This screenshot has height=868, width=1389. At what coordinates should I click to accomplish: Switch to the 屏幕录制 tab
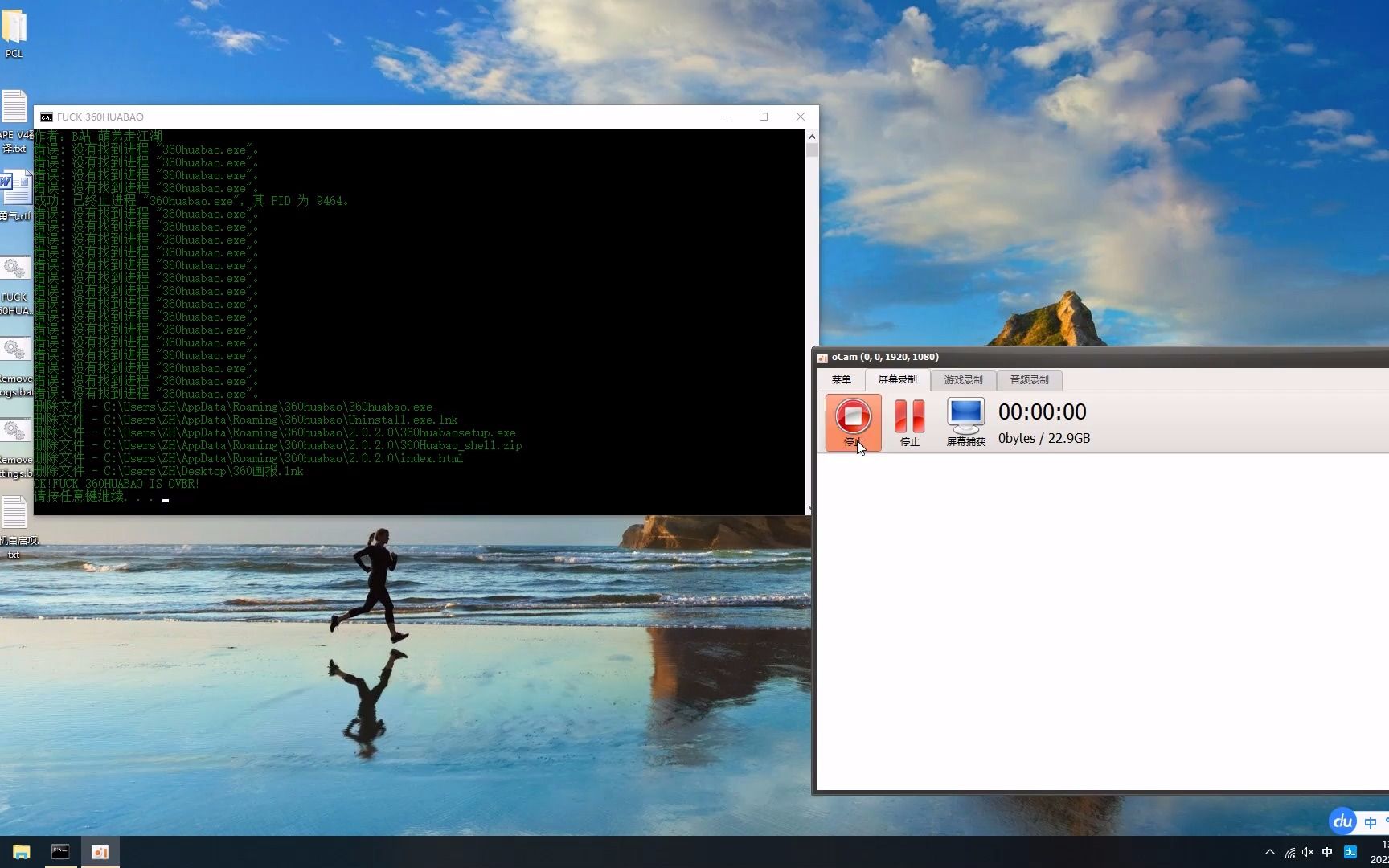[x=897, y=379]
